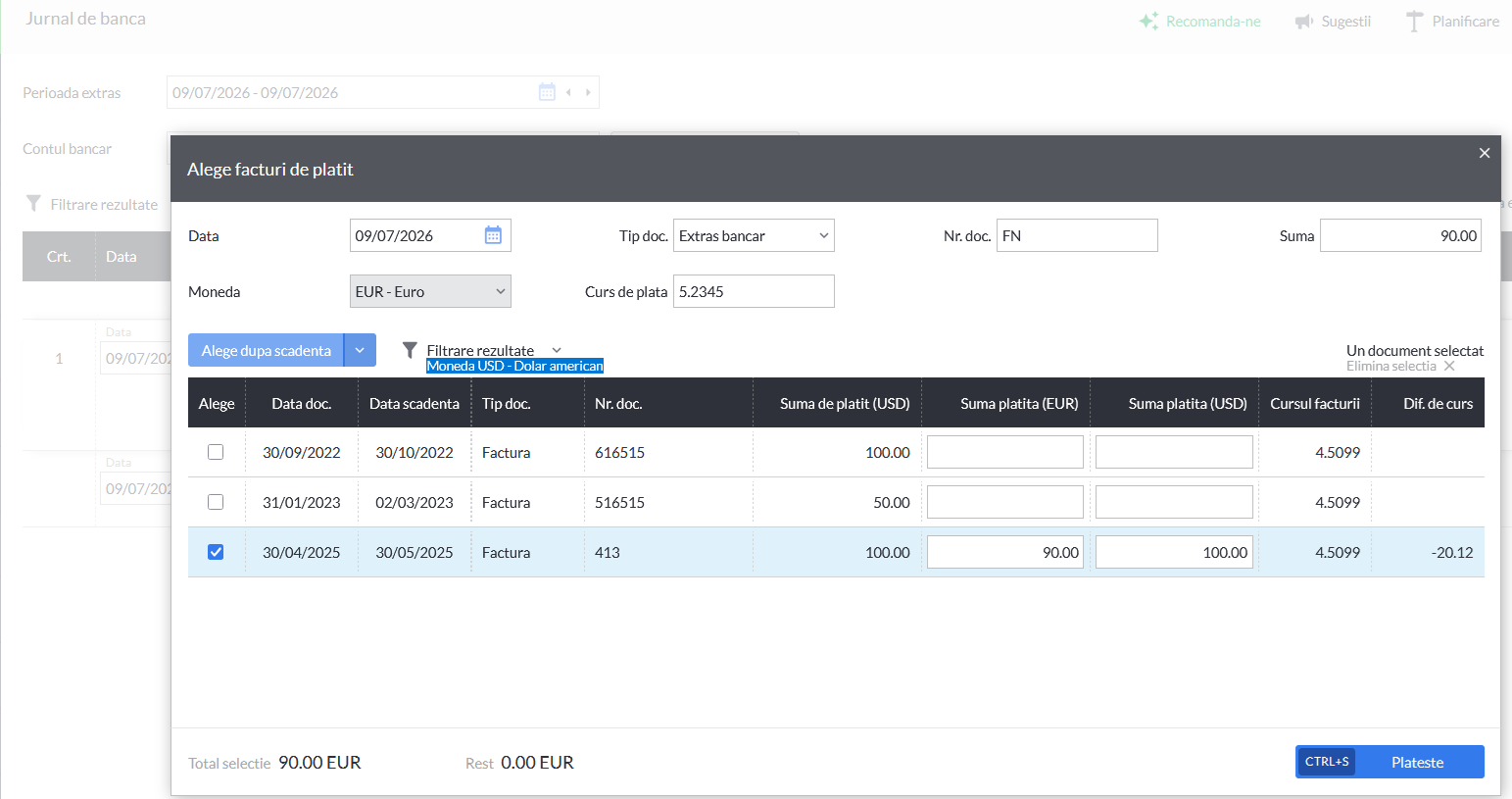Click the Data date input field
The width and height of the screenshot is (1512, 799).
430,235
